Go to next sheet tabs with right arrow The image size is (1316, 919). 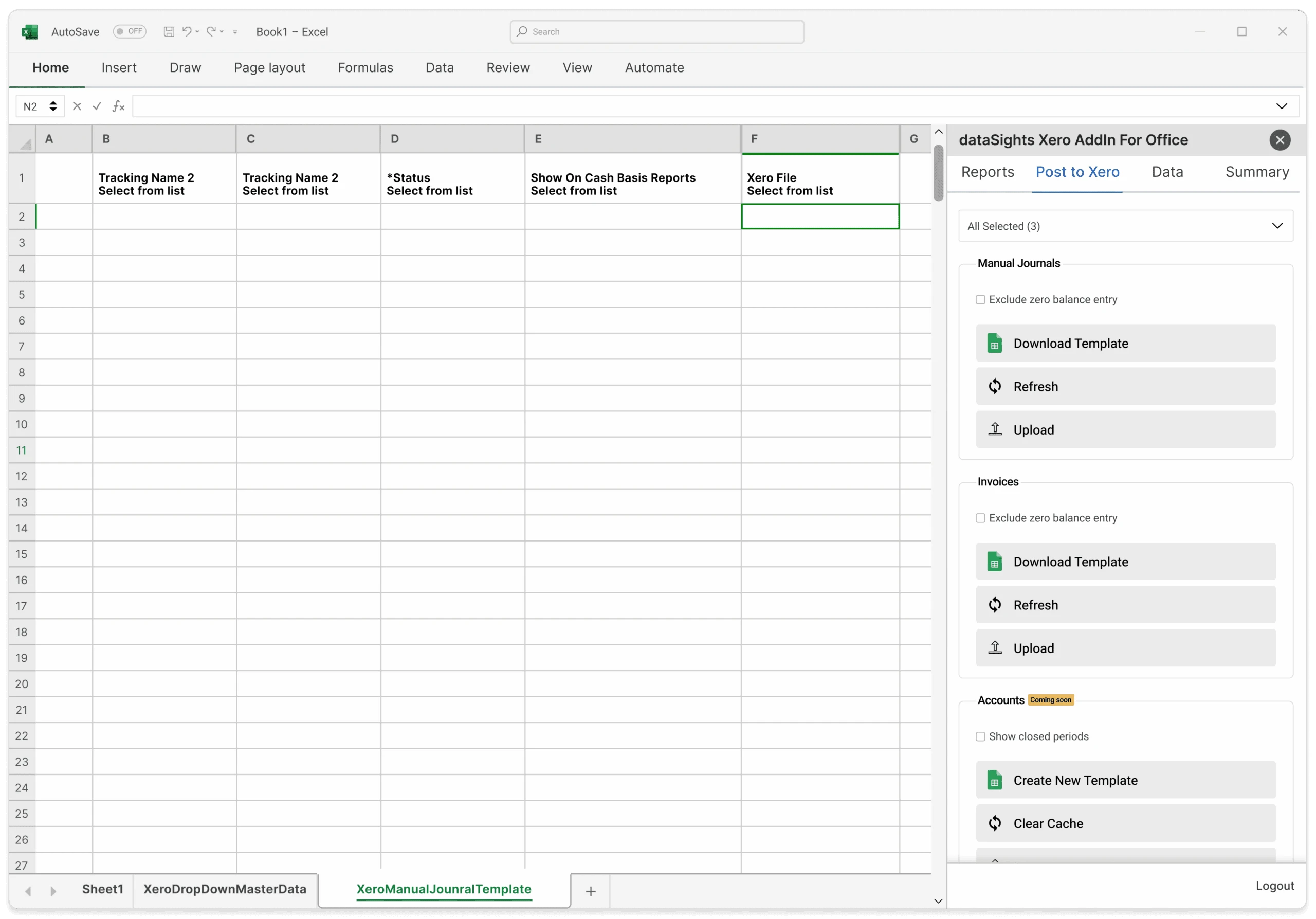tap(53, 890)
